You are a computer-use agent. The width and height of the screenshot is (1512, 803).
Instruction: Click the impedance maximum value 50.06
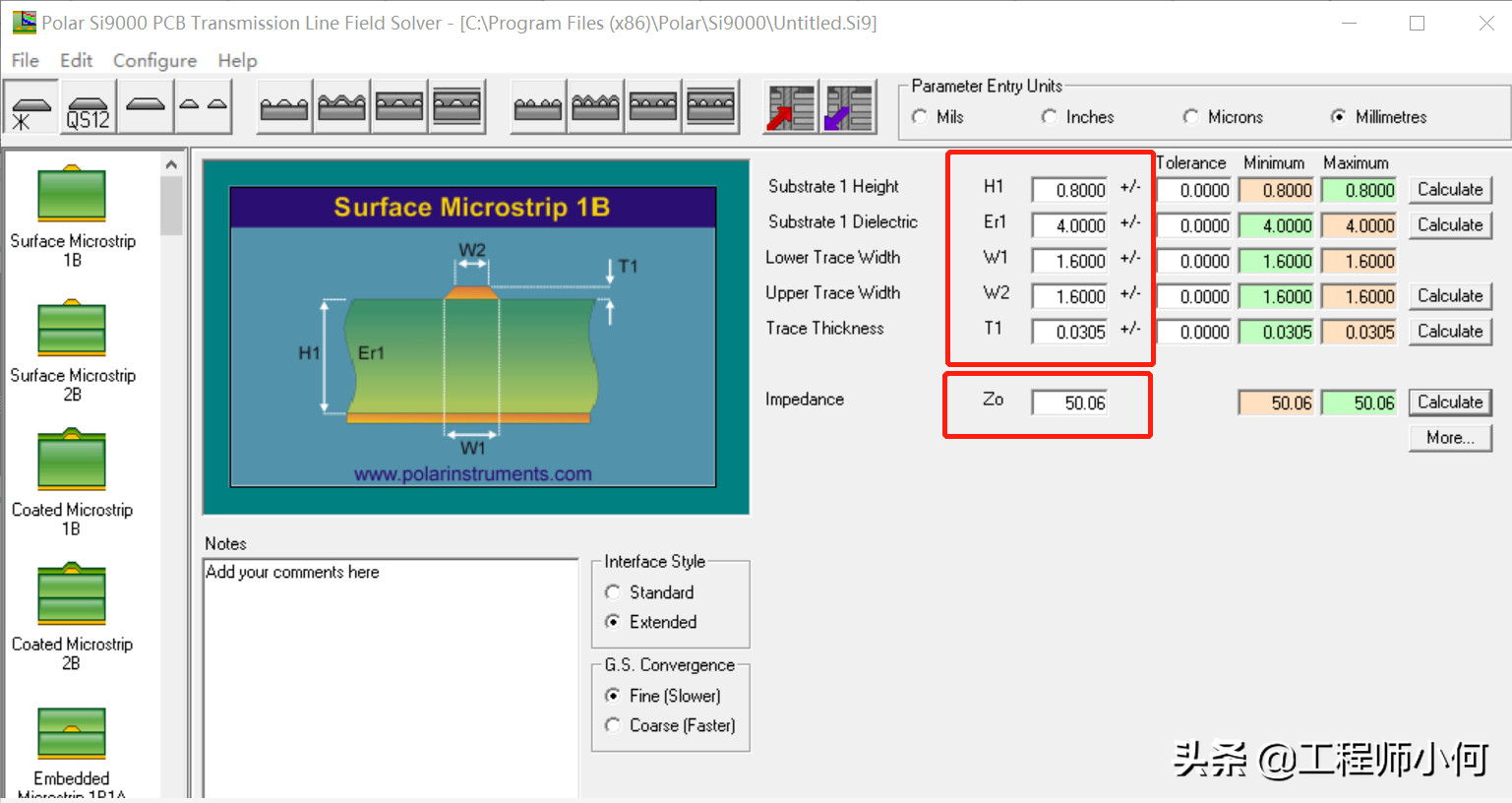coord(1360,402)
